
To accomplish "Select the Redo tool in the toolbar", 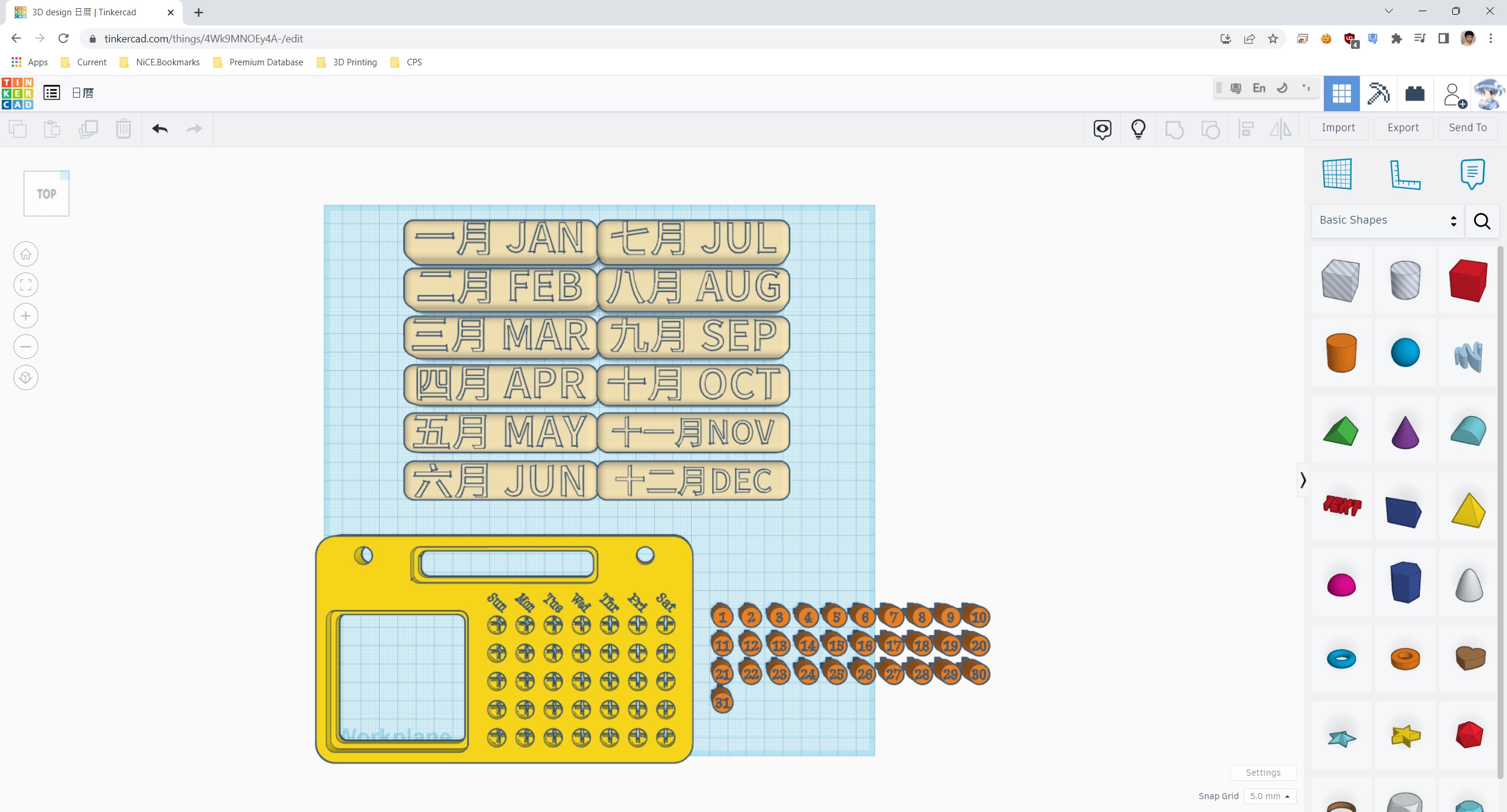I will (194, 129).
